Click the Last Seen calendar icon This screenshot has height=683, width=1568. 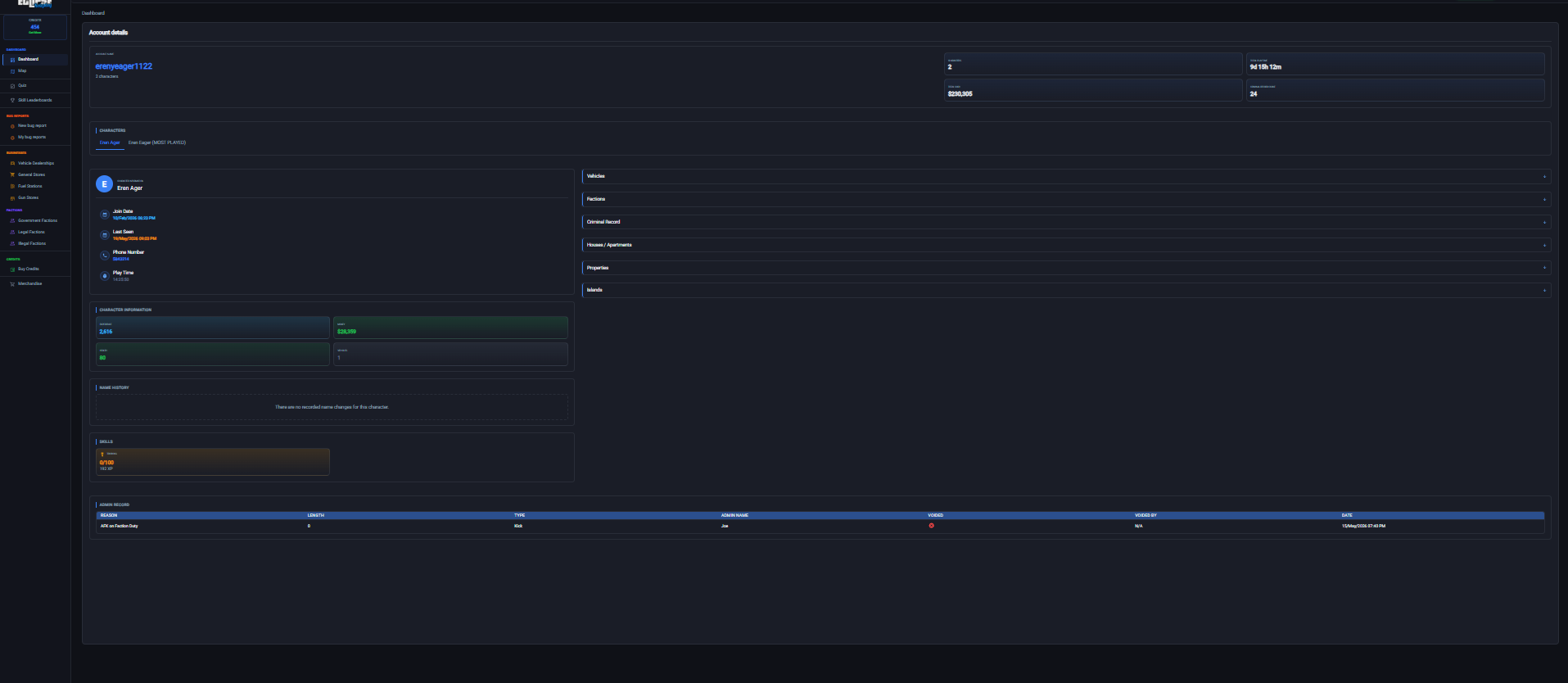click(x=105, y=235)
